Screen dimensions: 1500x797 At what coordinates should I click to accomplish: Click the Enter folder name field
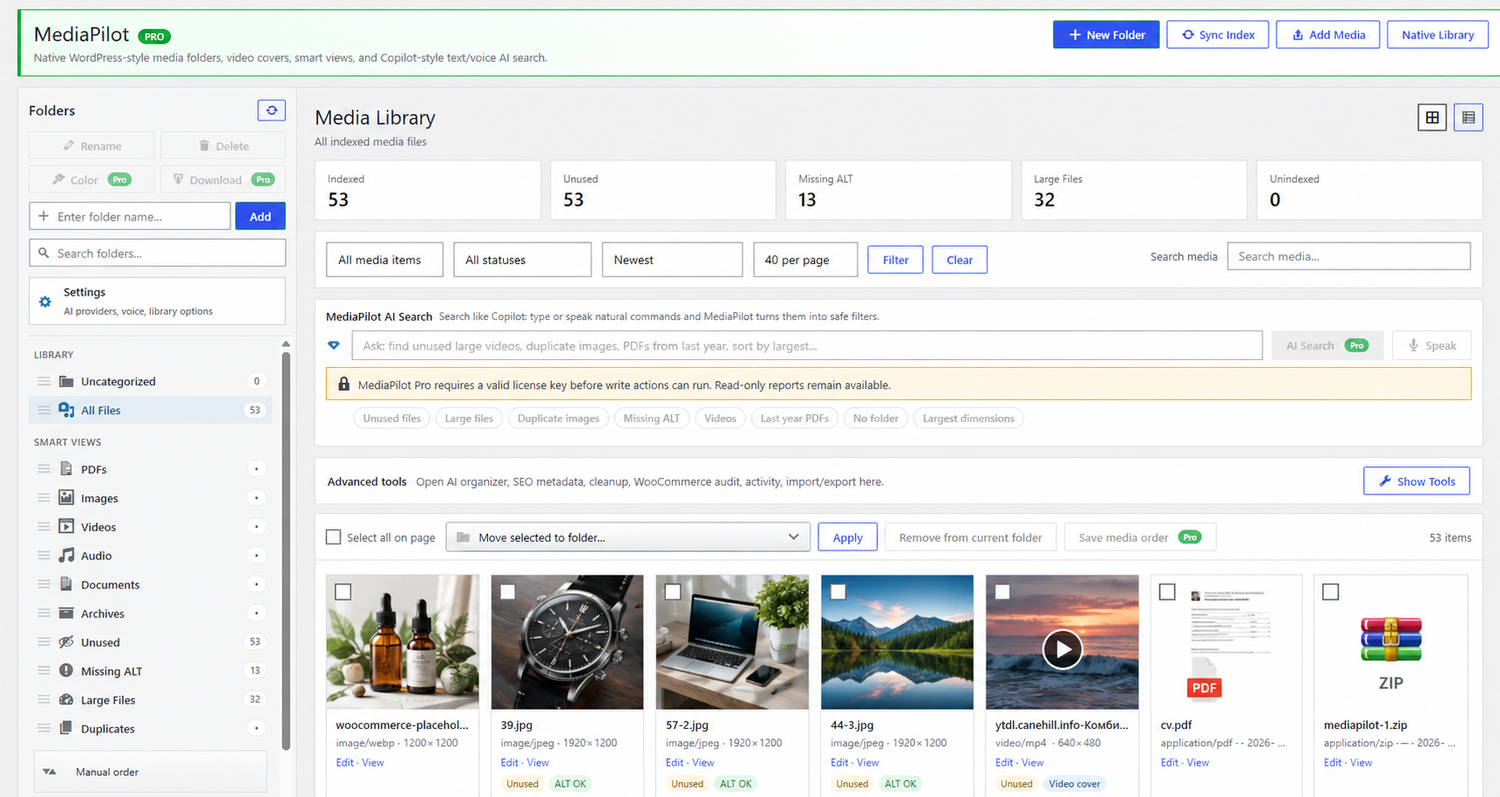[x=130, y=216]
